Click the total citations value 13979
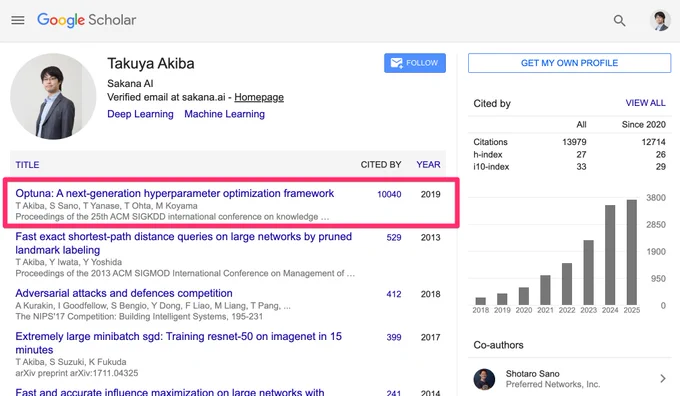Viewport: 680px width, 396px height. coord(574,142)
